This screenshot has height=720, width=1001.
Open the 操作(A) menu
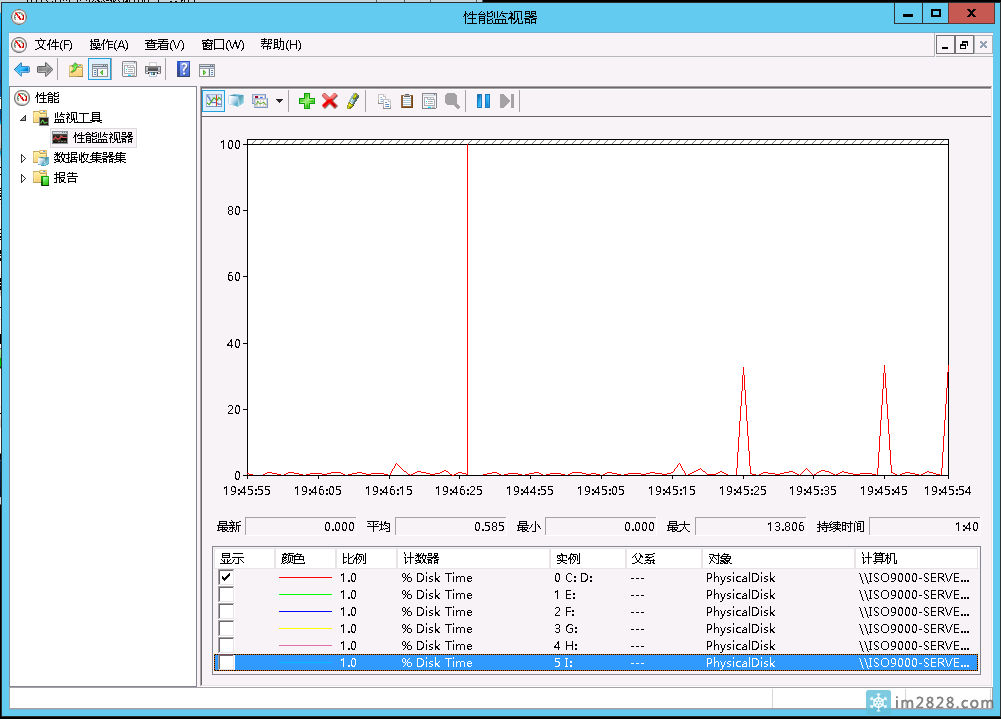point(109,44)
